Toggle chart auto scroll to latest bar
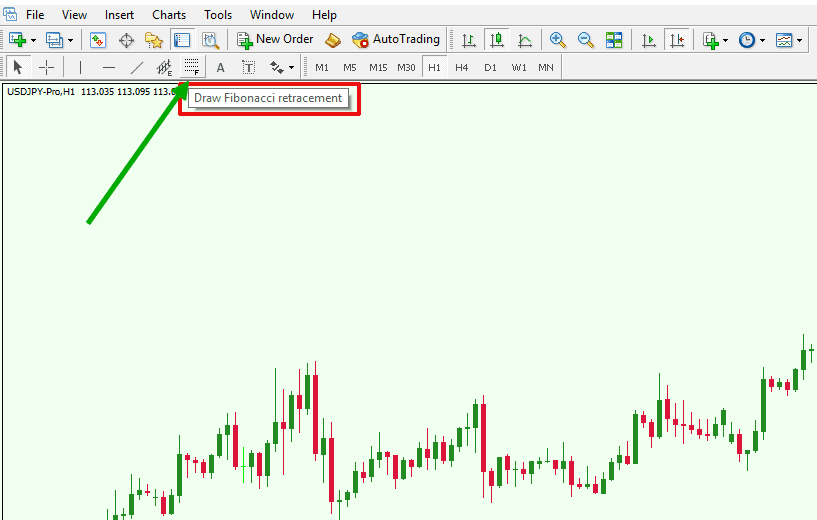The width and height of the screenshot is (817, 520). 649,40
